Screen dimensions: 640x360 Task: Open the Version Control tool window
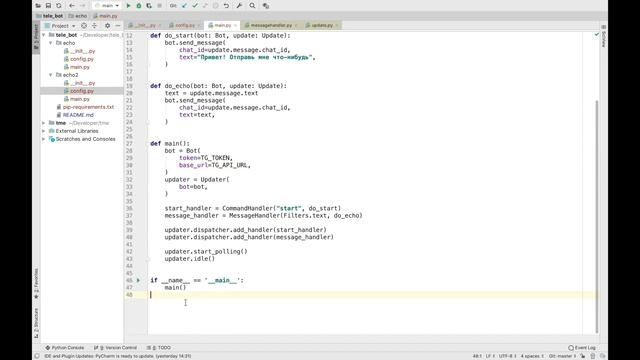point(116,348)
